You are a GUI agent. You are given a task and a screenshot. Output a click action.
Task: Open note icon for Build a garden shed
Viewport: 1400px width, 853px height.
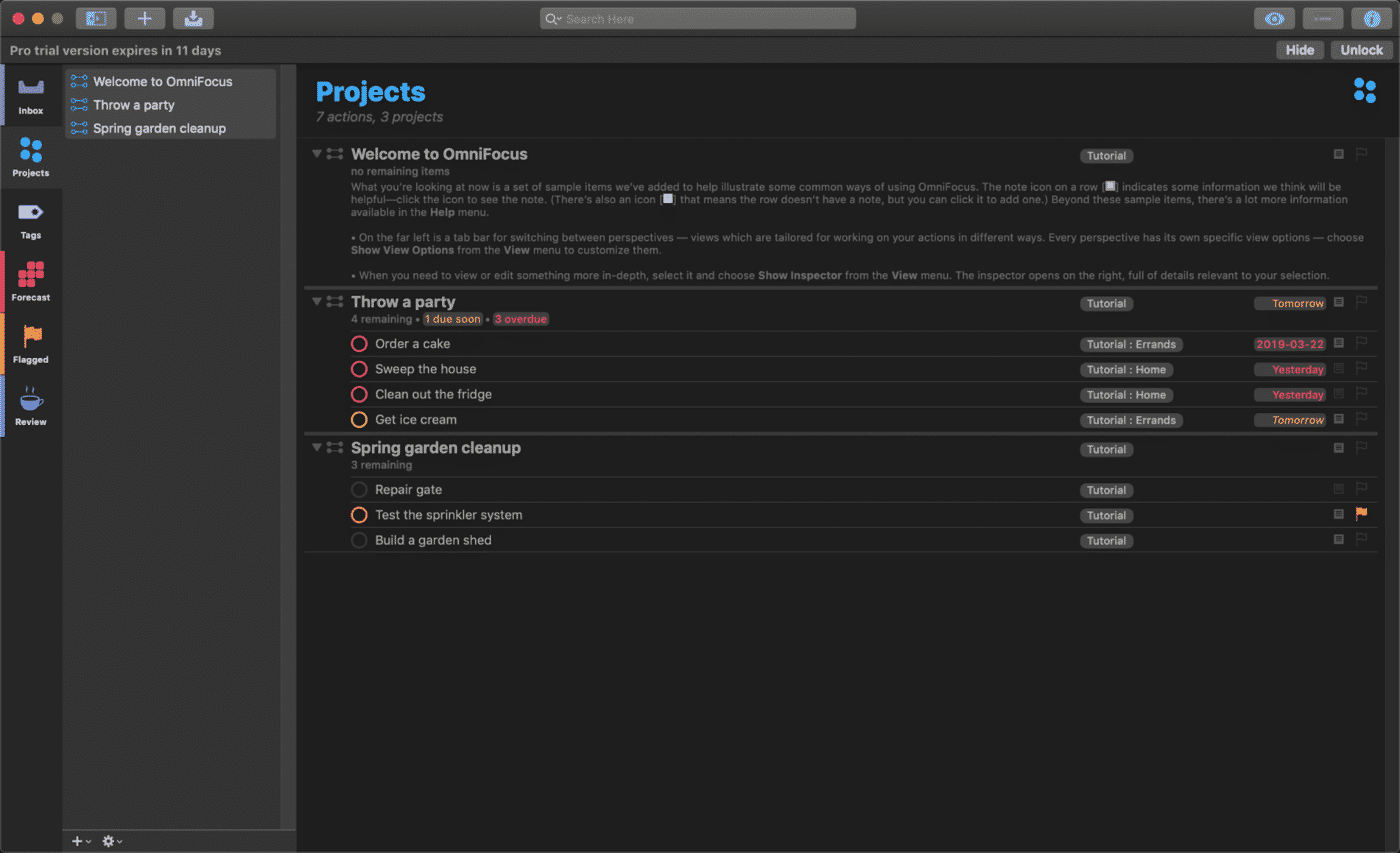click(1339, 539)
